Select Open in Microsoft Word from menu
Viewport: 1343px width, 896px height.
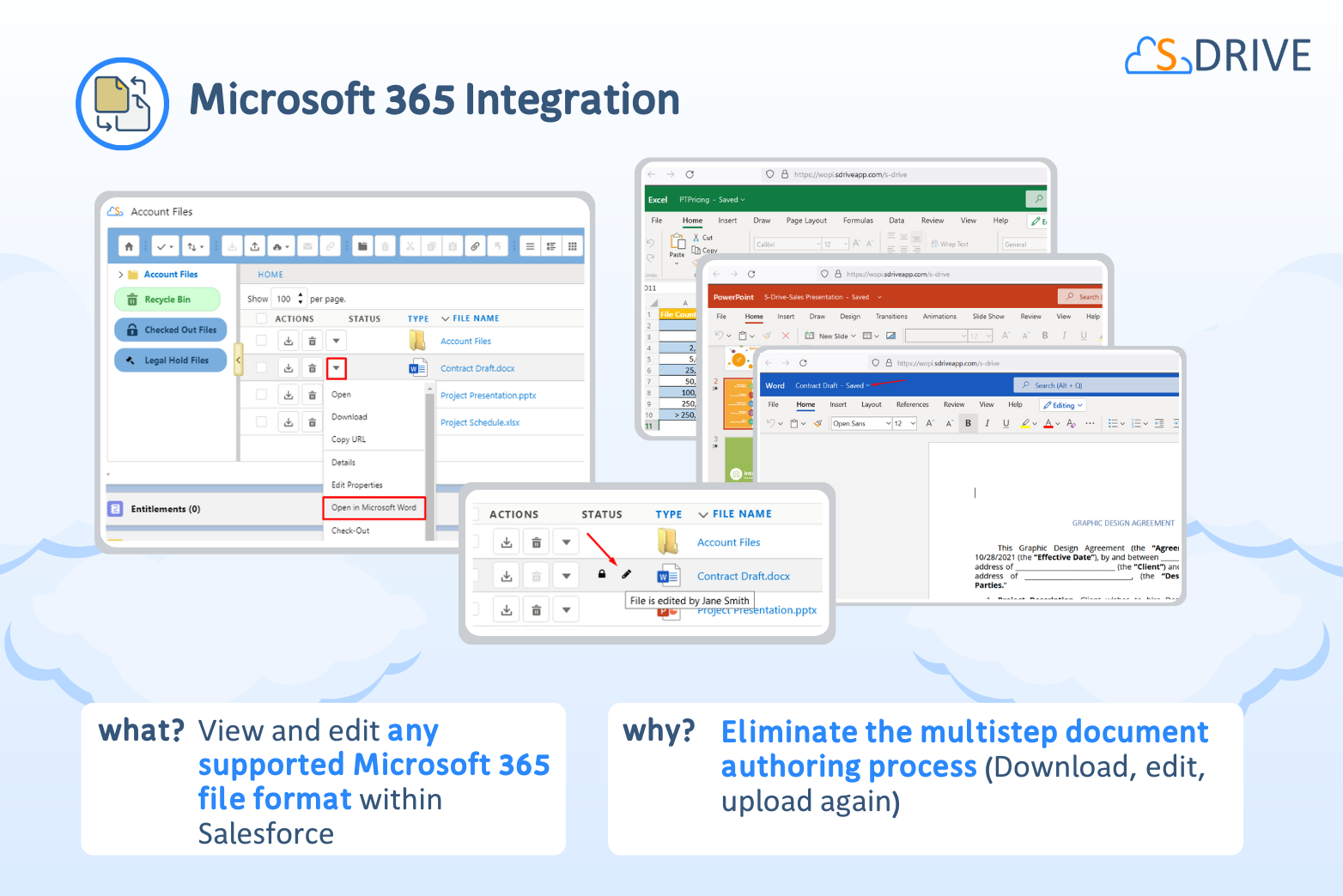(374, 508)
